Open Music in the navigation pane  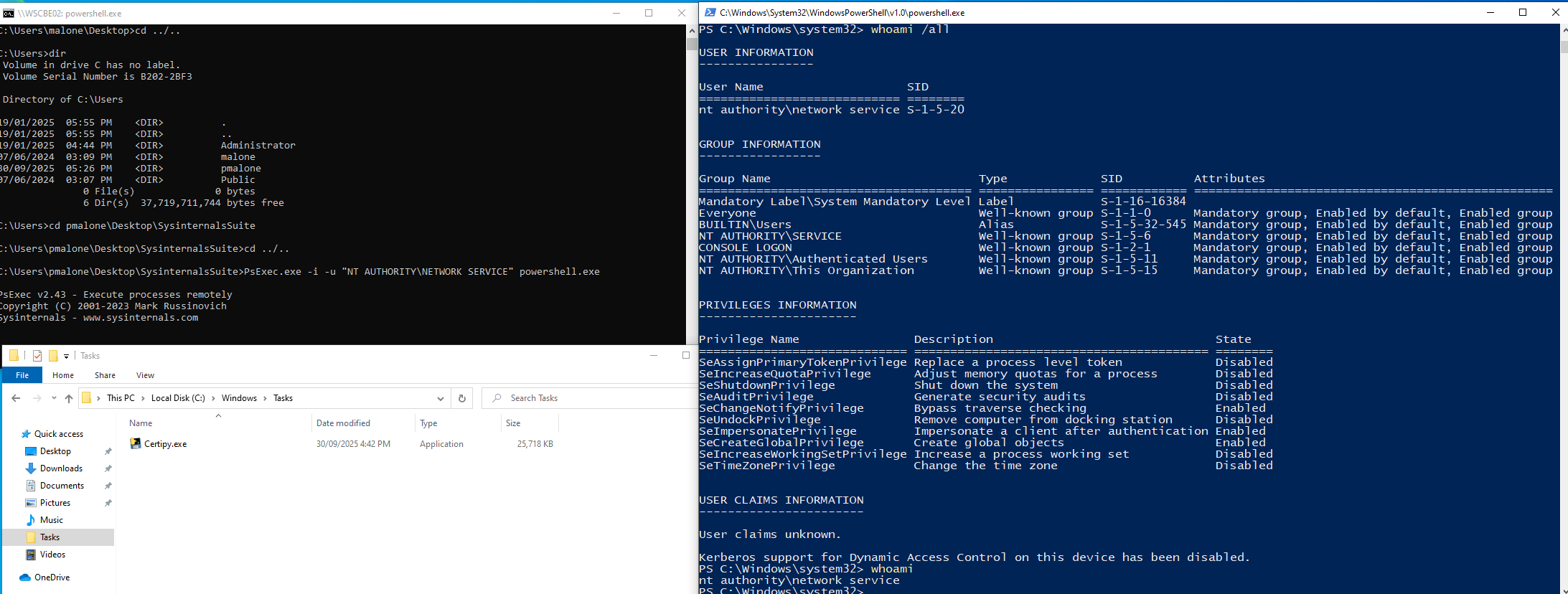tap(52, 520)
